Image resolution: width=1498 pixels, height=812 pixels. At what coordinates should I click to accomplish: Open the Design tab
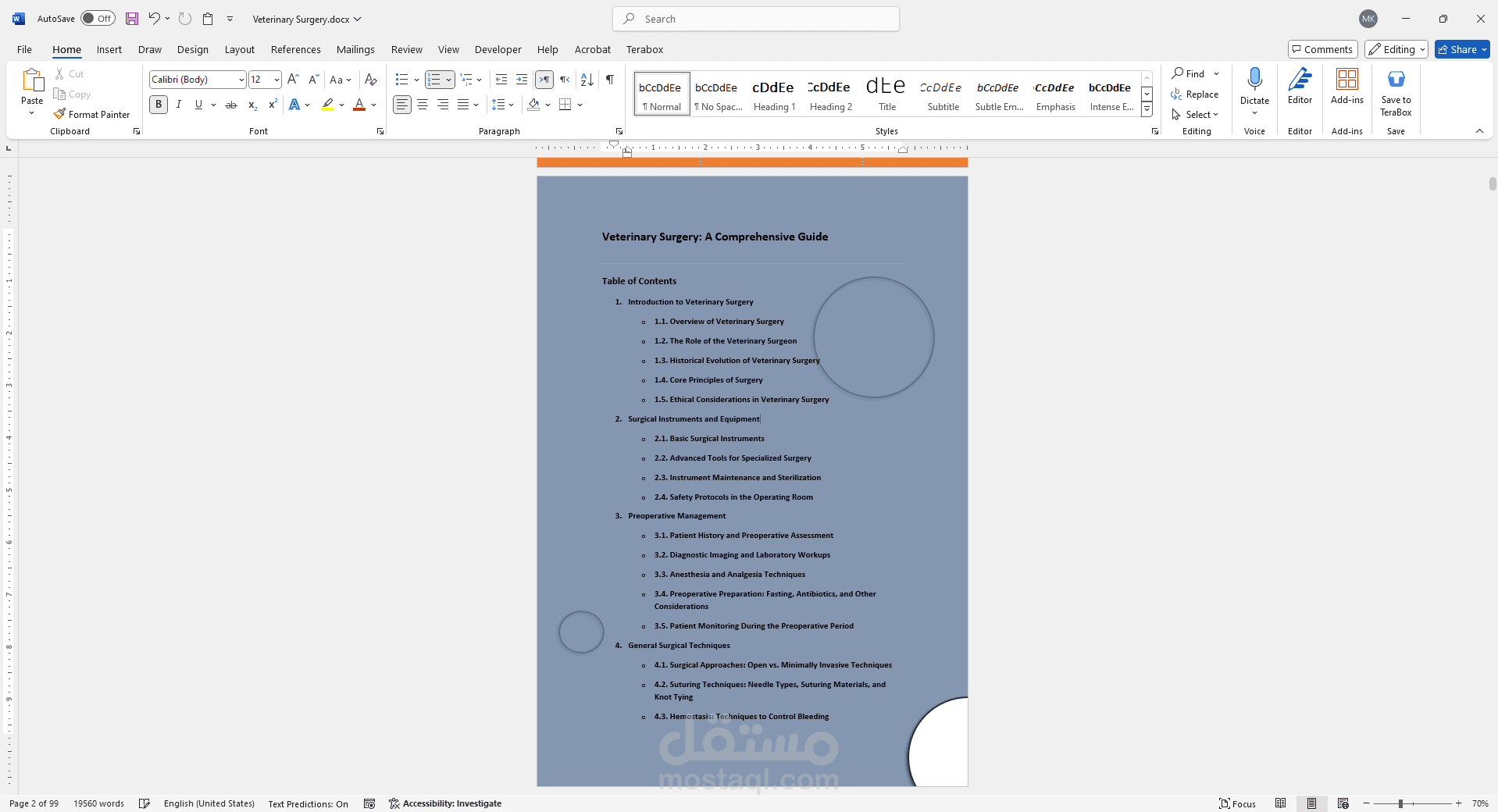click(193, 49)
